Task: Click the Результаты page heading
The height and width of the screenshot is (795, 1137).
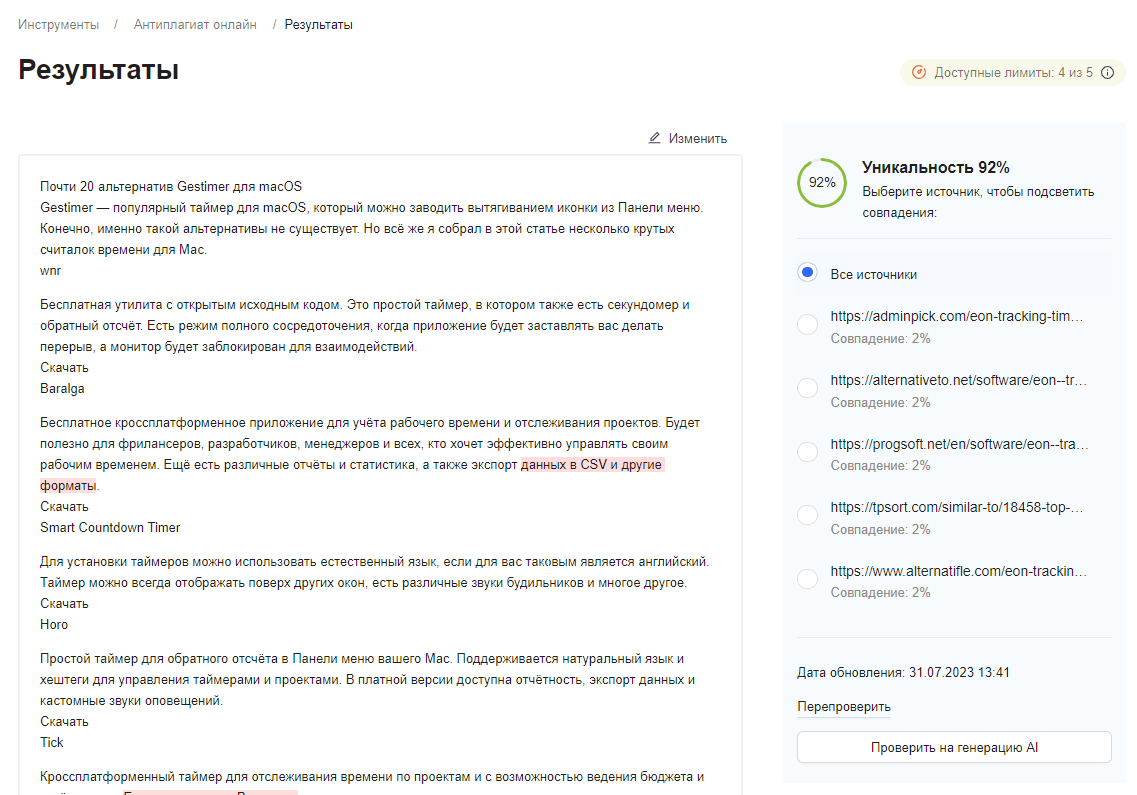Action: point(99,70)
